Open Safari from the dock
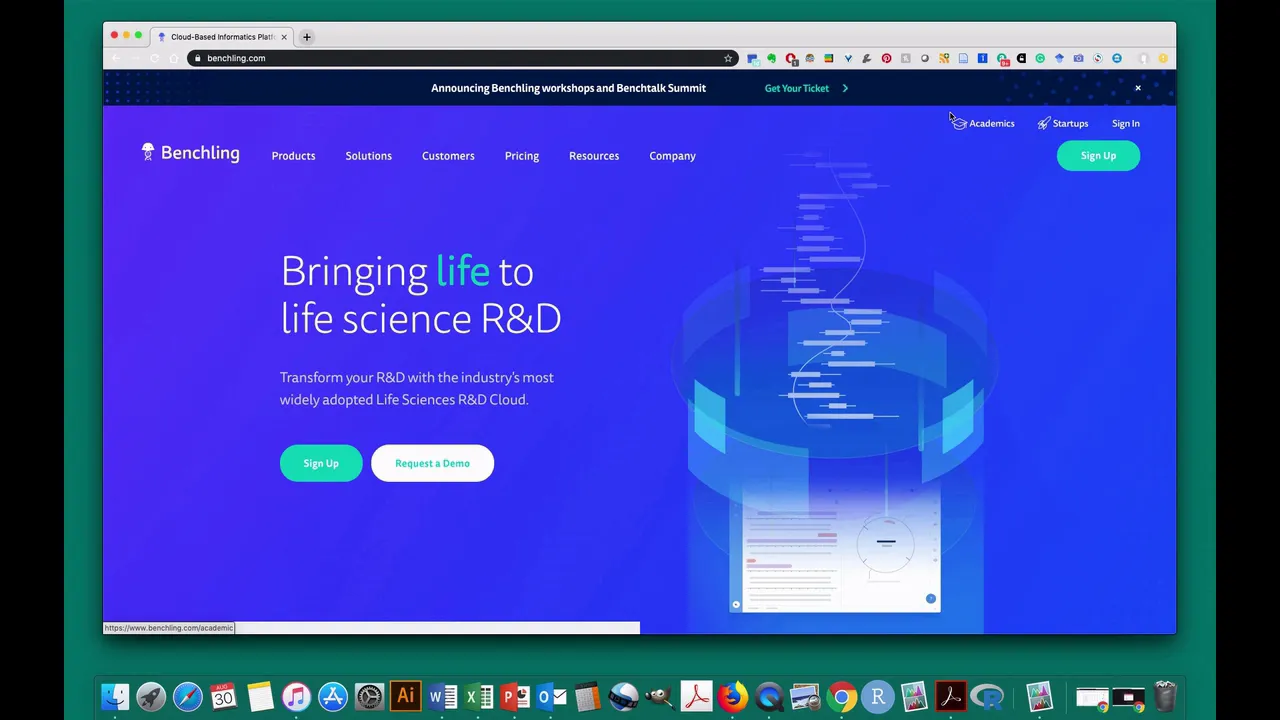This screenshot has width=1280, height=720. coord(187,696)
